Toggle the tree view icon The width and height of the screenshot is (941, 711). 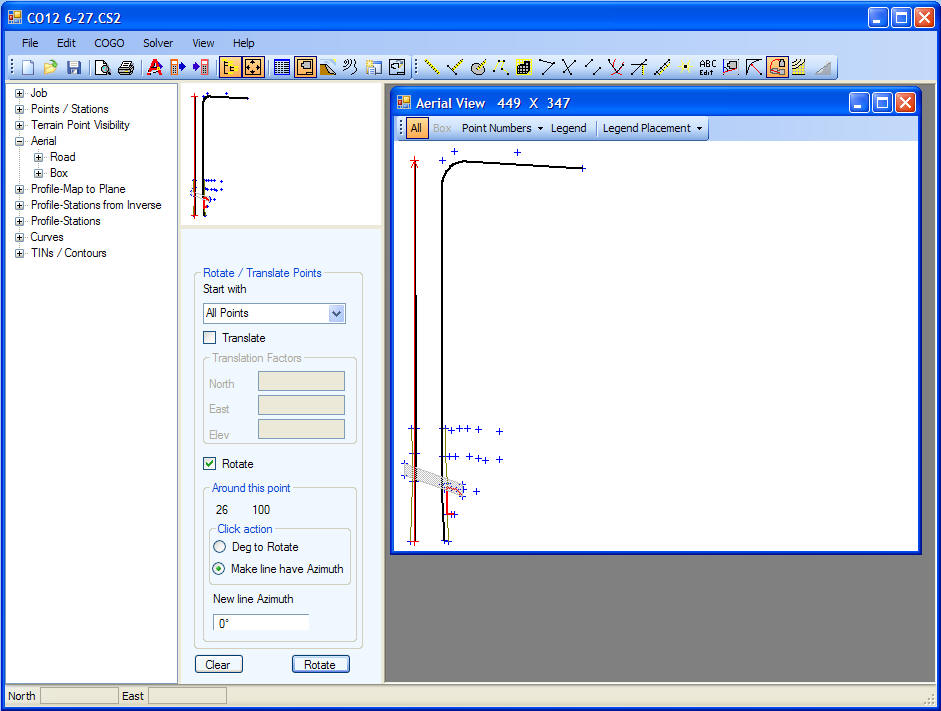click(x=230, y=67)
